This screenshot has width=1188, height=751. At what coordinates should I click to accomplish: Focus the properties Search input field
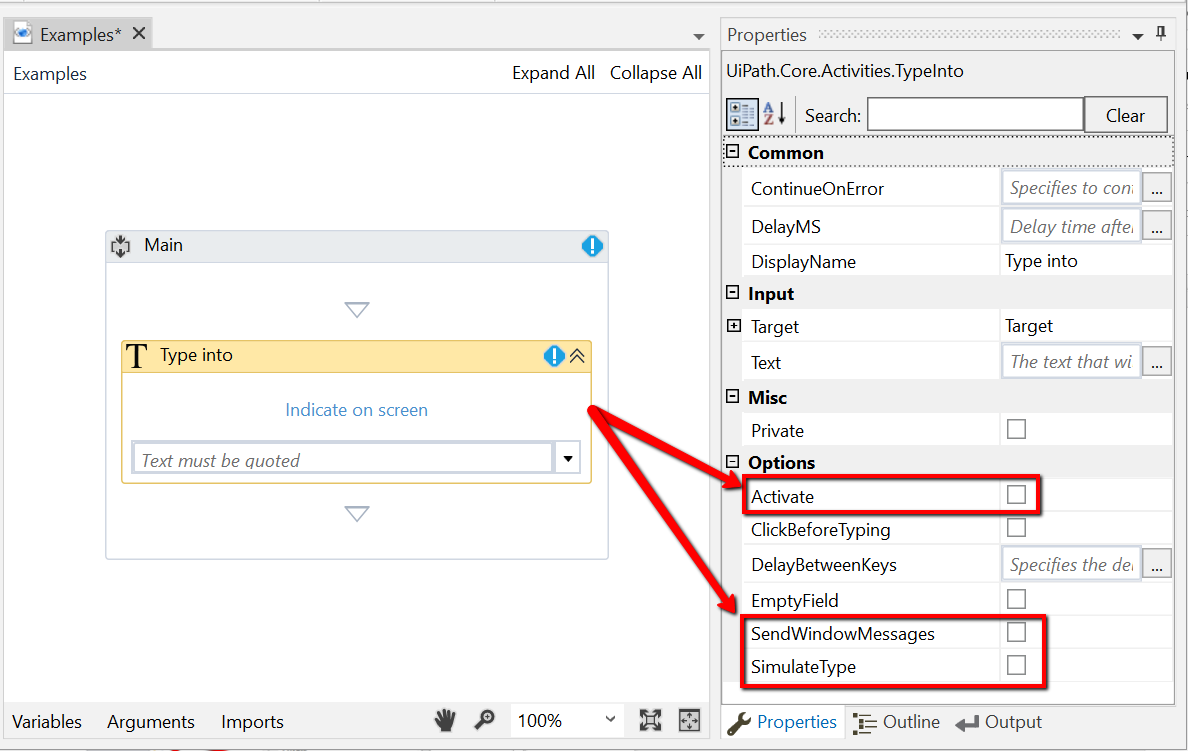(x=975, y=115)
